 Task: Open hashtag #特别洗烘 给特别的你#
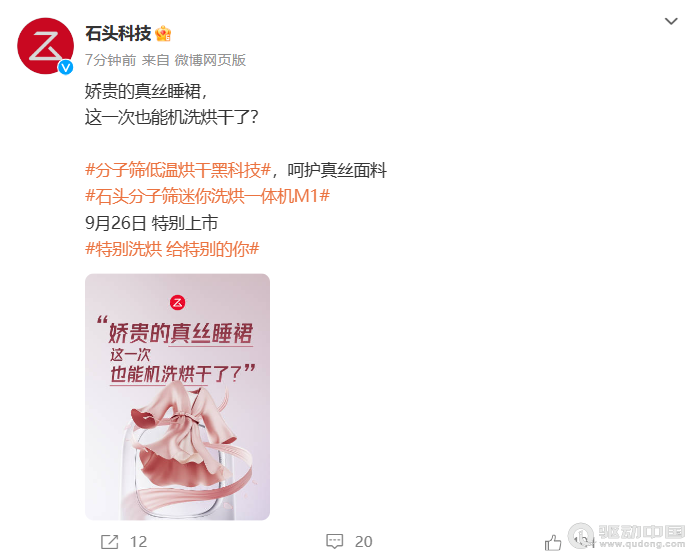click(172, 249)
